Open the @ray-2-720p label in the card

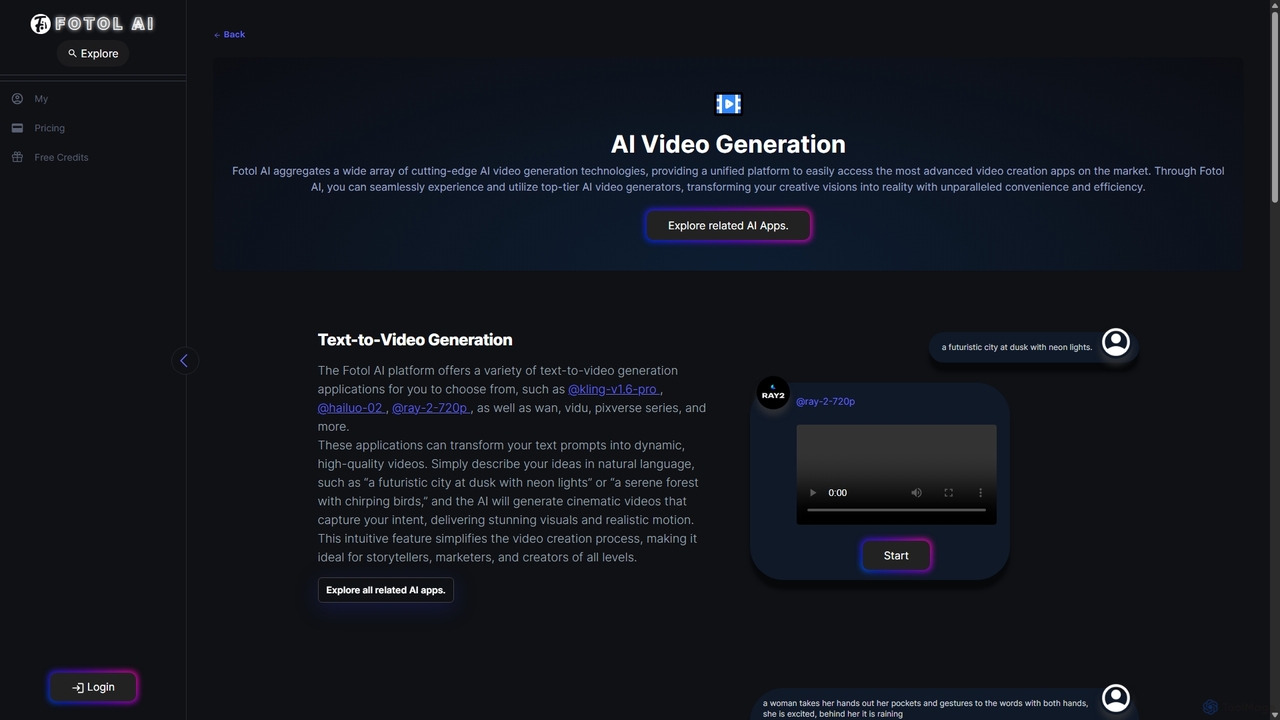[x=825, y=402]
